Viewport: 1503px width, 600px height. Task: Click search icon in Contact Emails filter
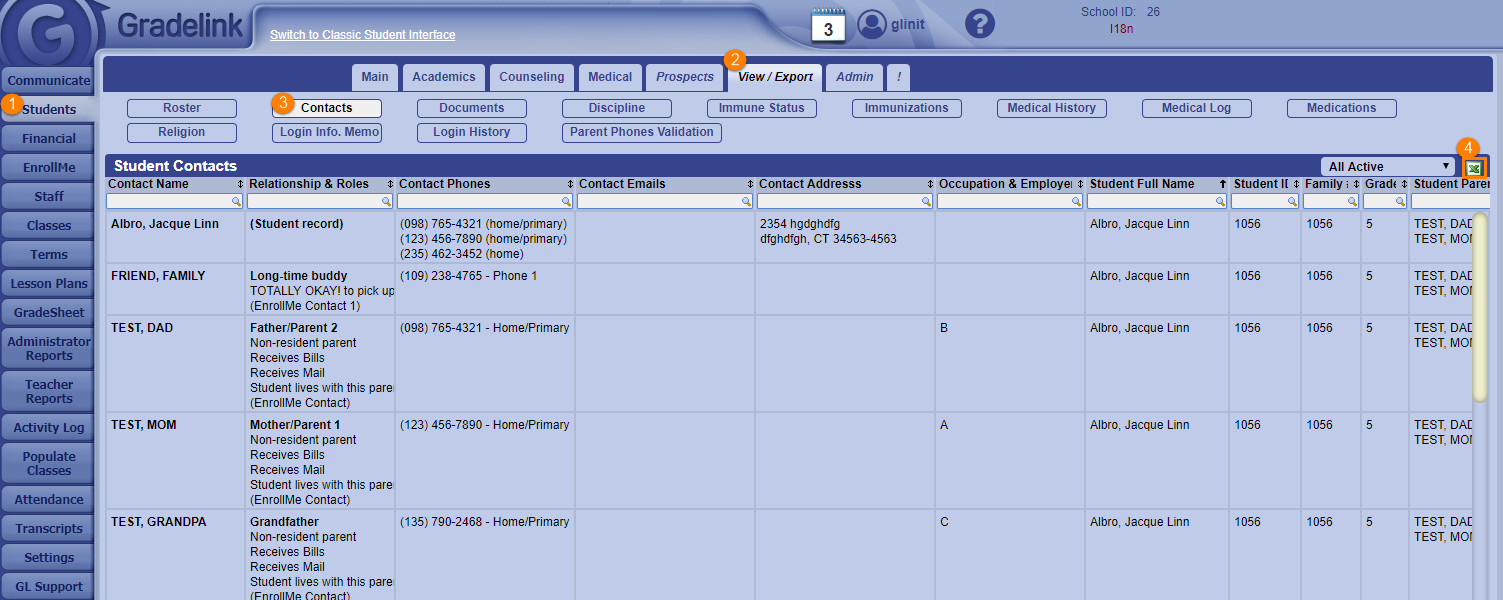(747, 202)
